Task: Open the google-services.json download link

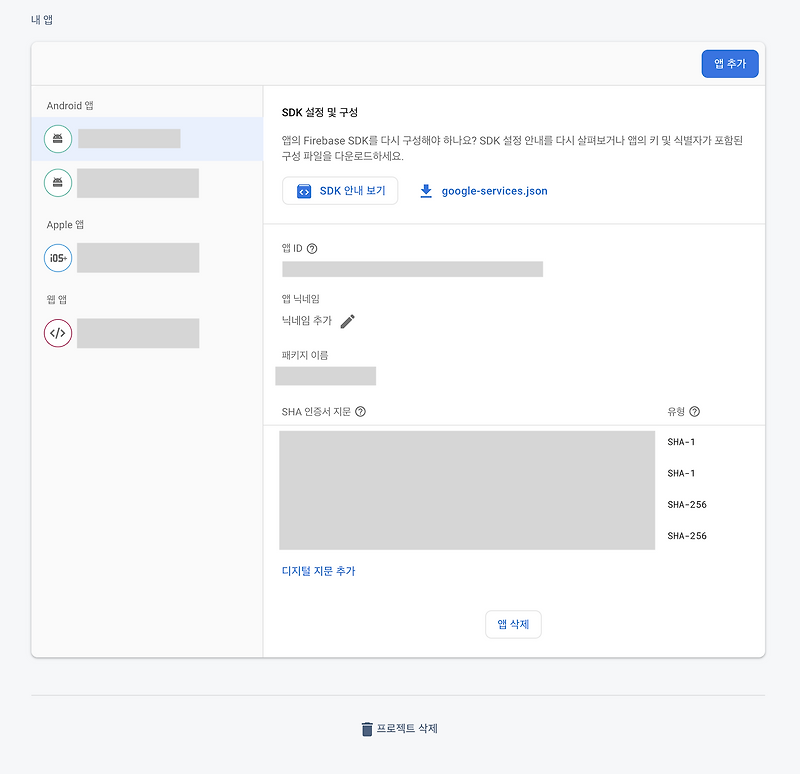Action: [x=492, y=191]
